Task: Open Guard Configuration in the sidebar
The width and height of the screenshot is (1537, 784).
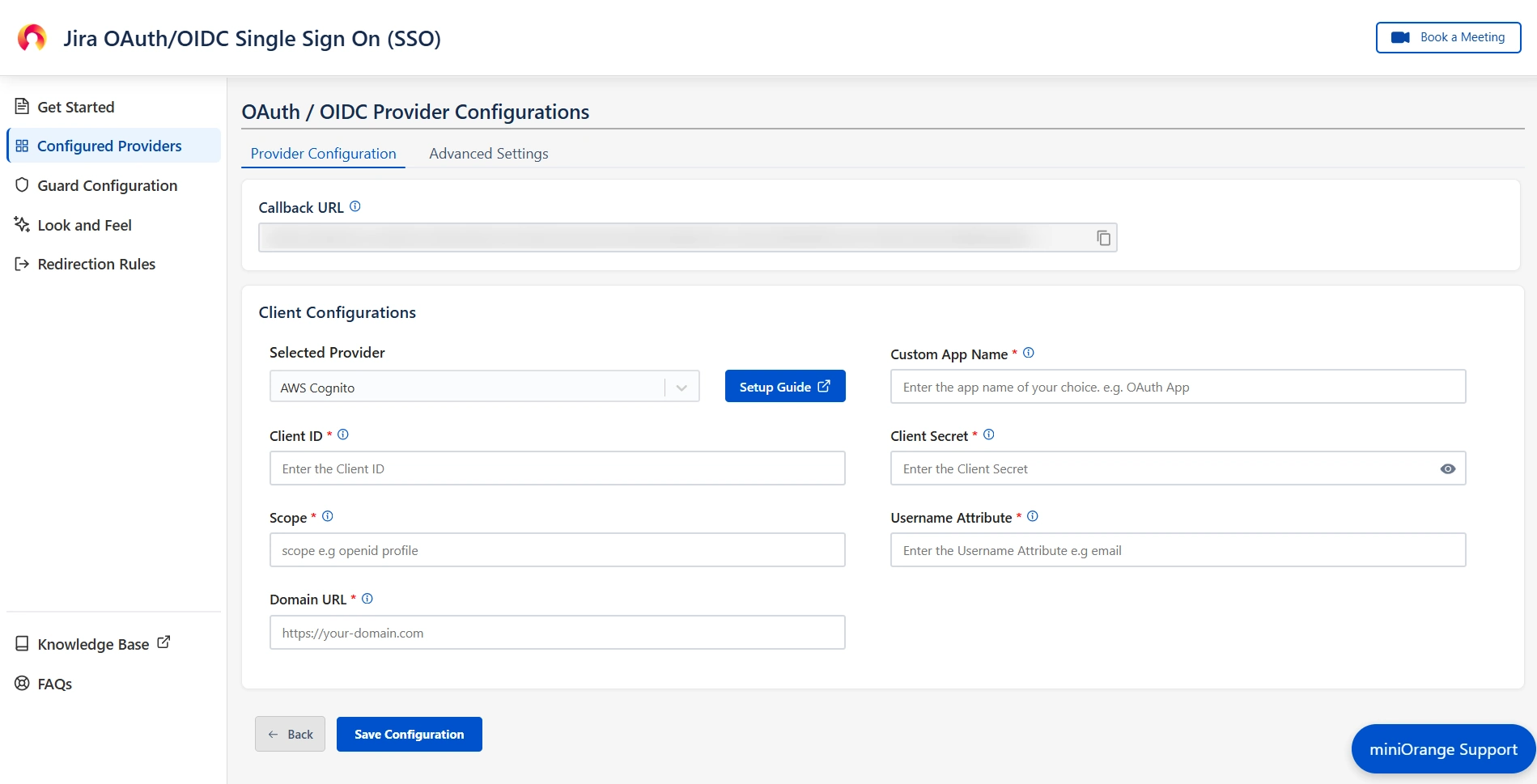Action: click(113, 185)
